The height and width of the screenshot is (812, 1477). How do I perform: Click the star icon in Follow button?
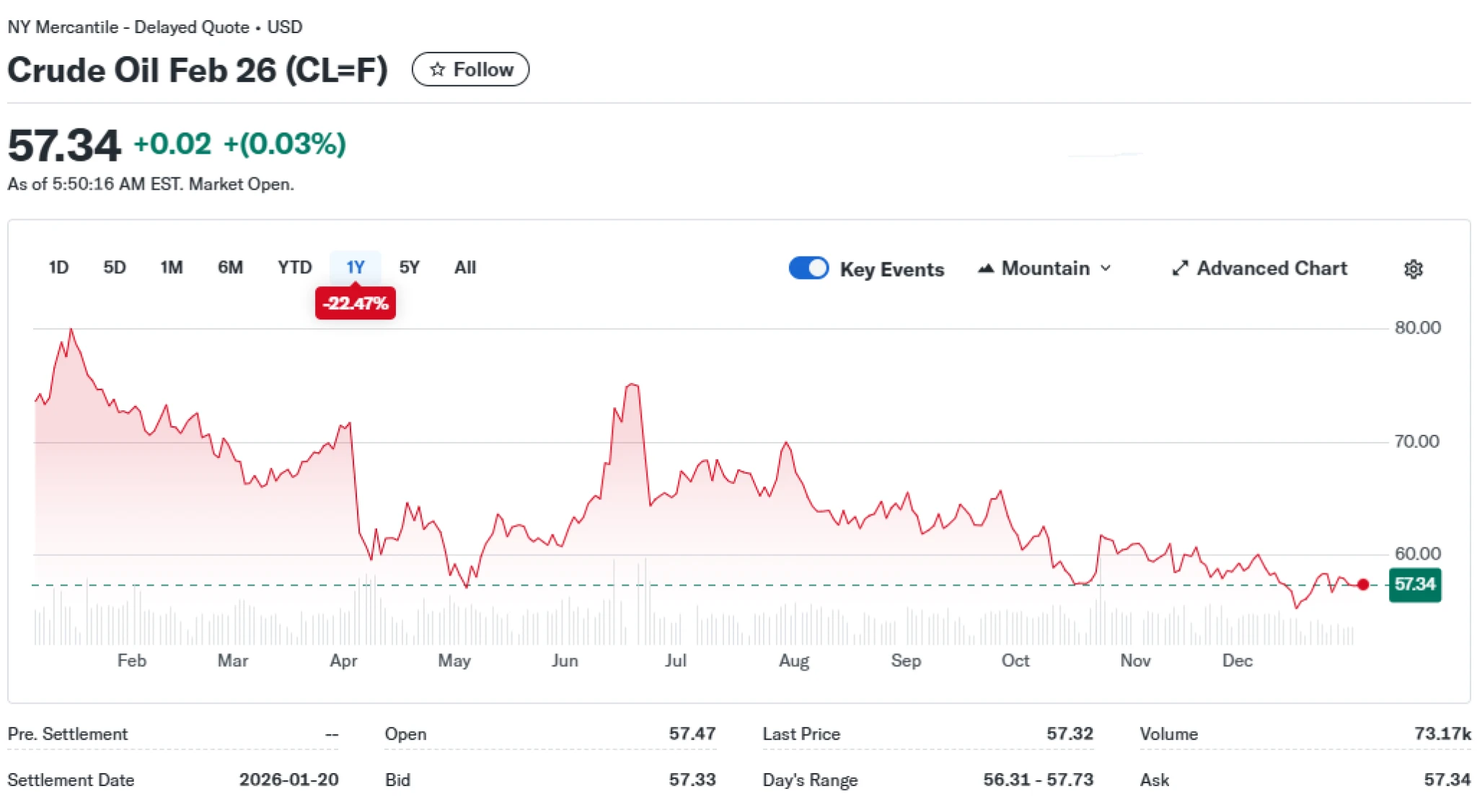point(437,69)
